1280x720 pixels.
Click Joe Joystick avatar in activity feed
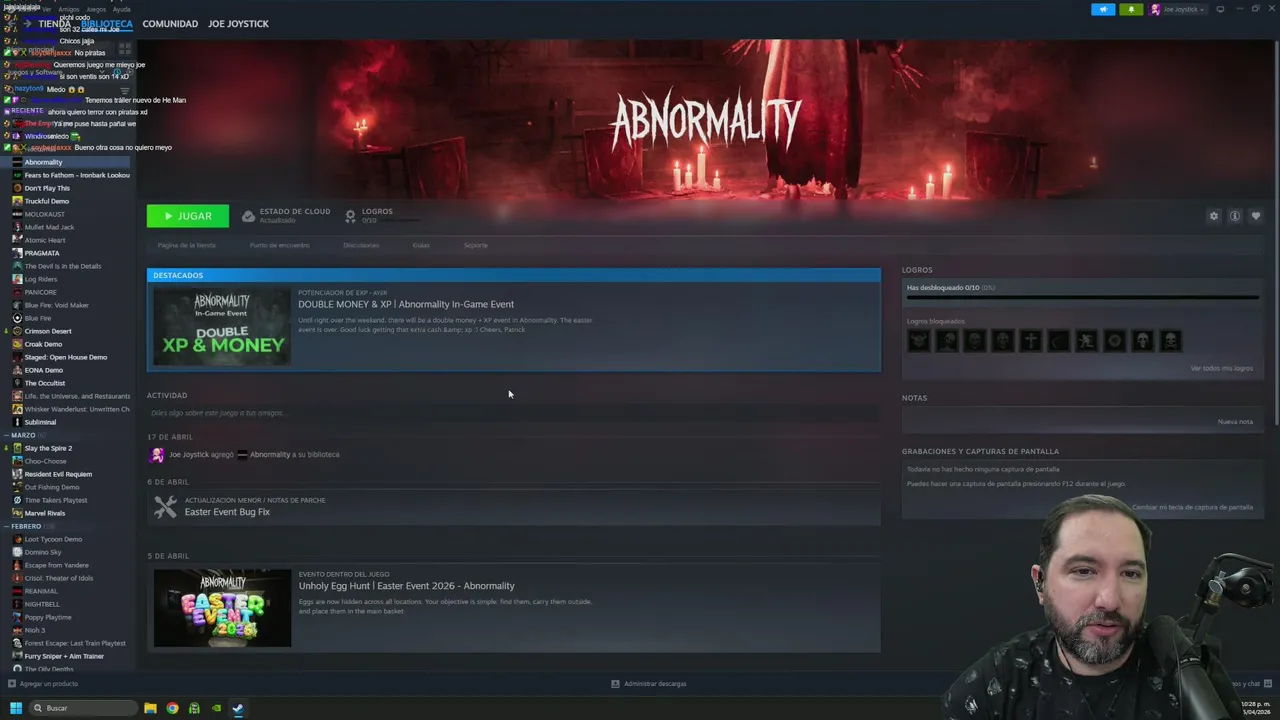tap(157, 455)
